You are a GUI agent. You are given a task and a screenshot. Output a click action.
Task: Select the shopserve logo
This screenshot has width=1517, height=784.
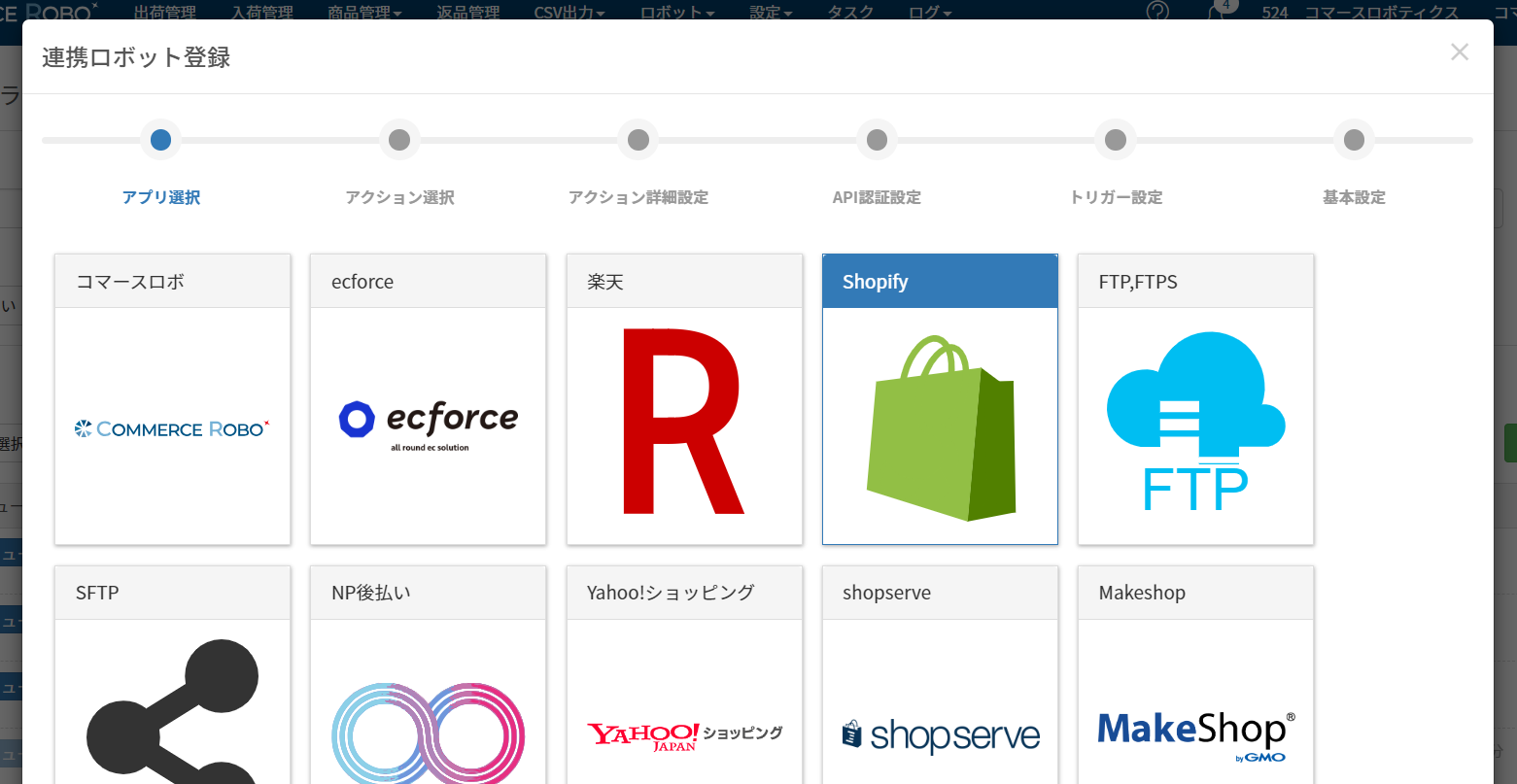coord(941,735)
